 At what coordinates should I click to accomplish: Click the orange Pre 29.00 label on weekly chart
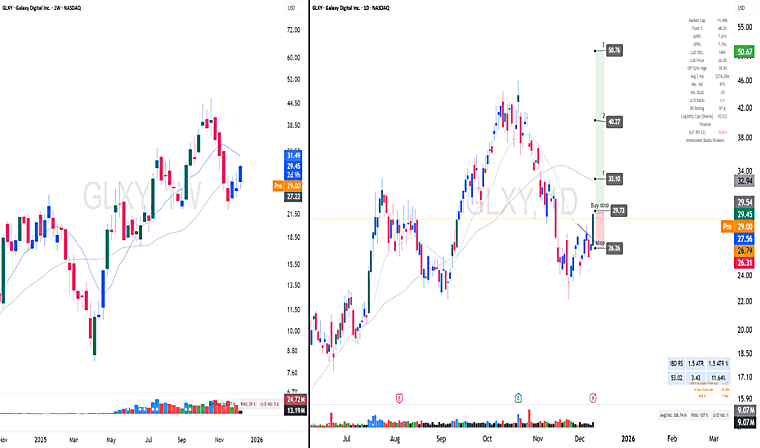287,186
